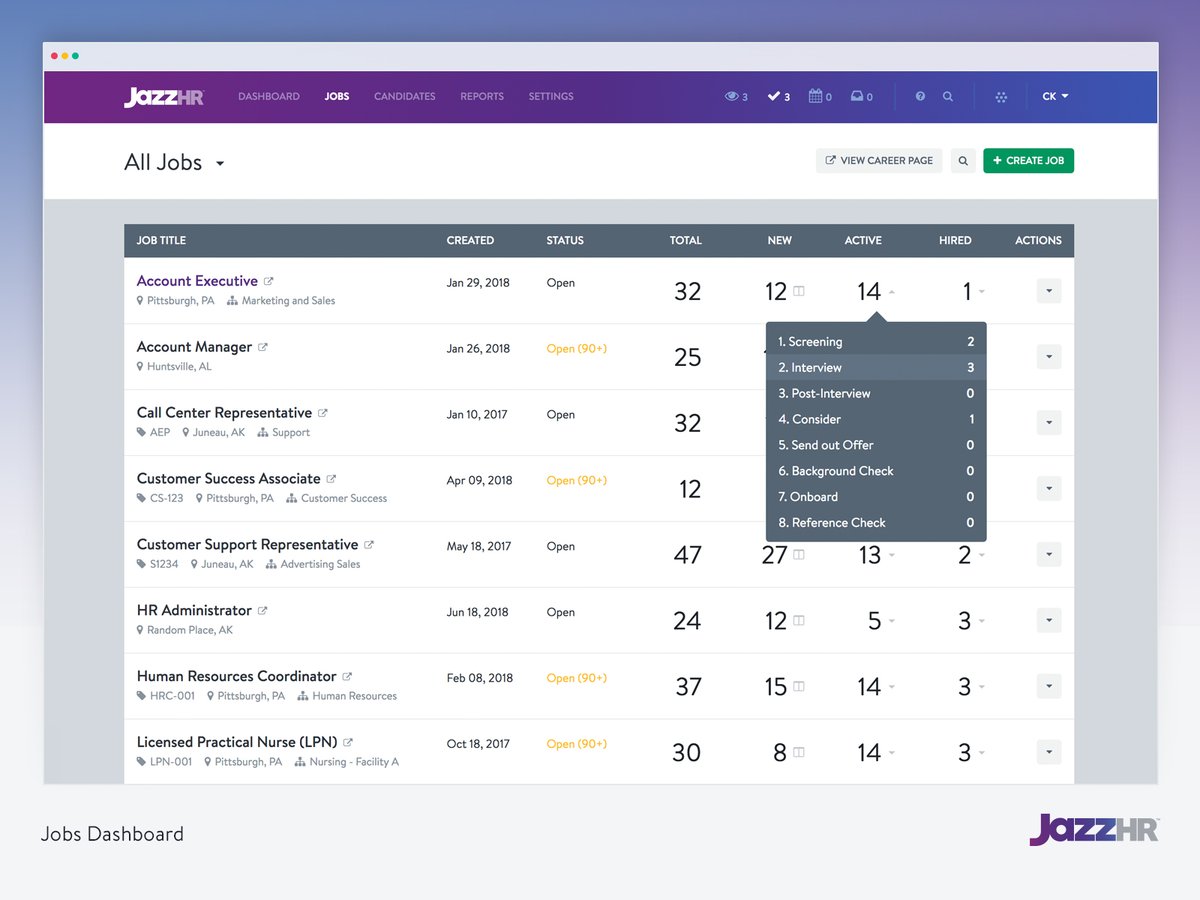Open the apps grid icon near CK
Image resolution: width=1200 pixels, height=900 pixels.
pos(1001,96)
